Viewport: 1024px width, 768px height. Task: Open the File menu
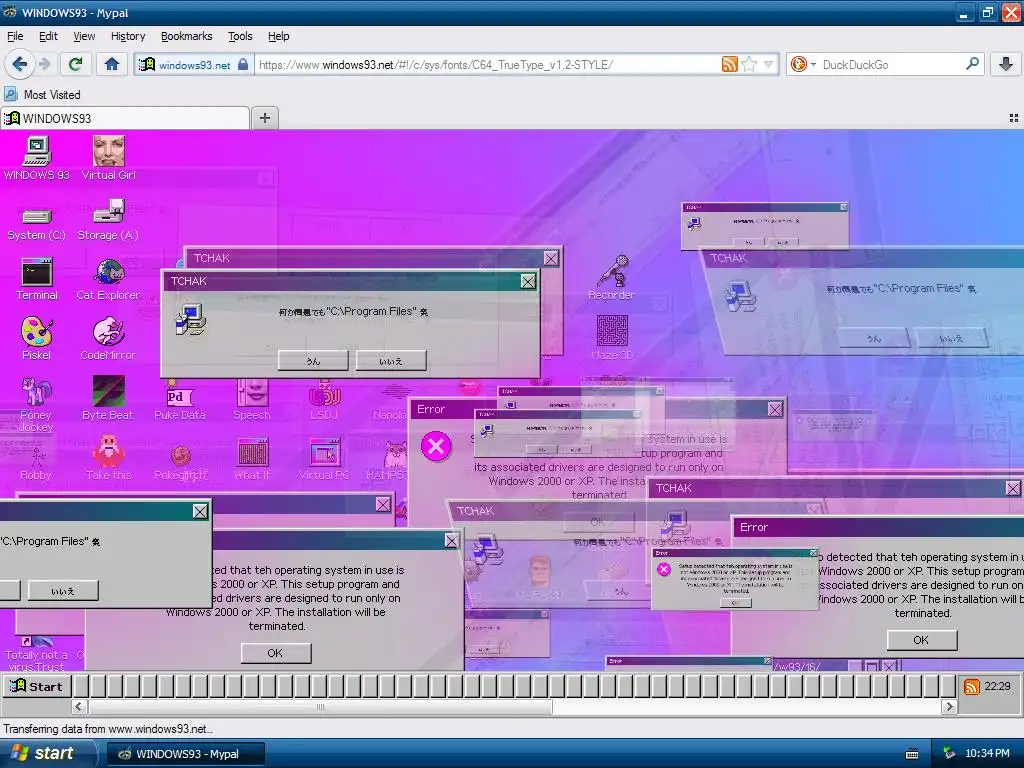tap(15, 36)
